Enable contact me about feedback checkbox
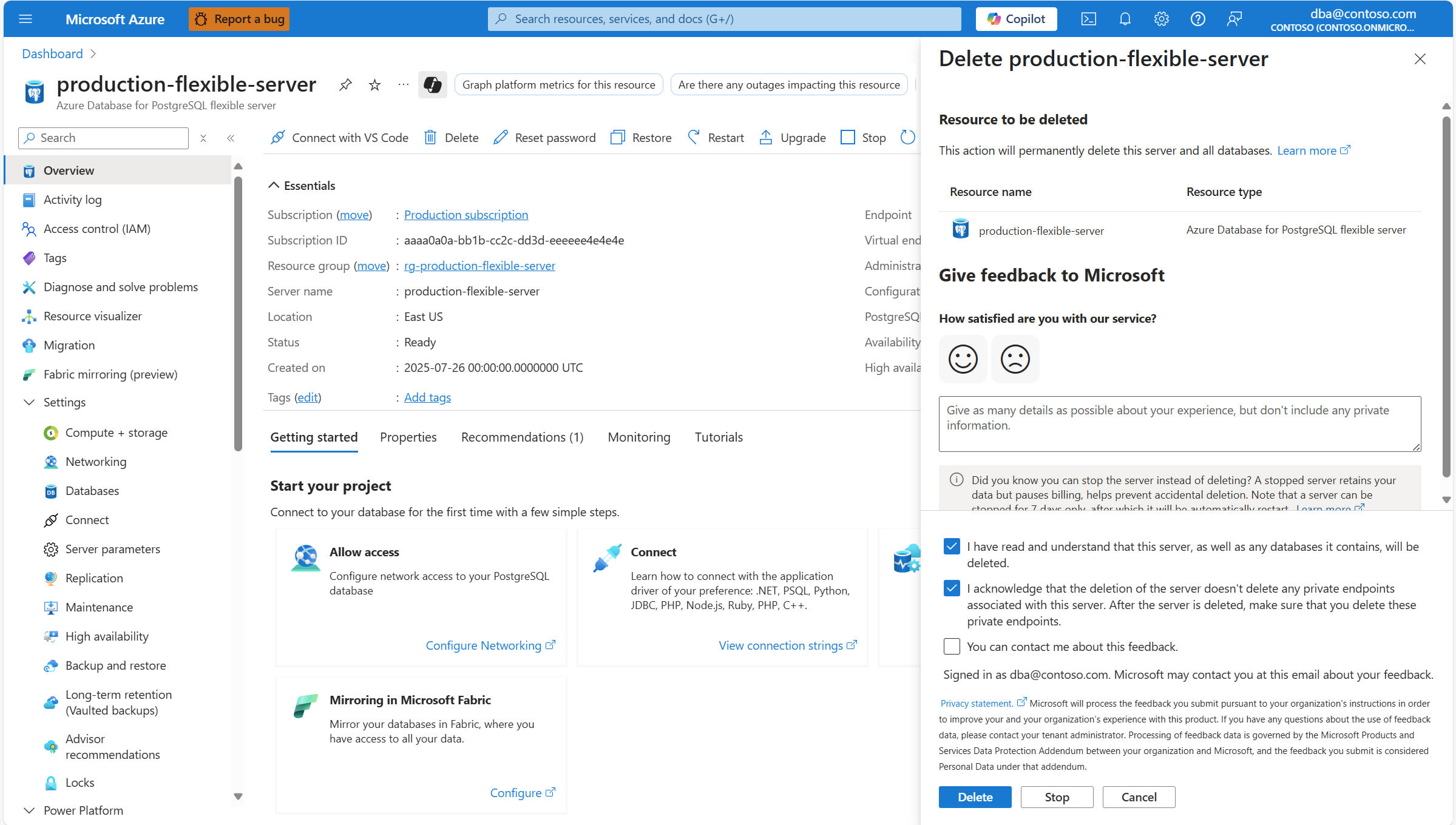This screenshot has height=825, width=1456. pos(952,647)
